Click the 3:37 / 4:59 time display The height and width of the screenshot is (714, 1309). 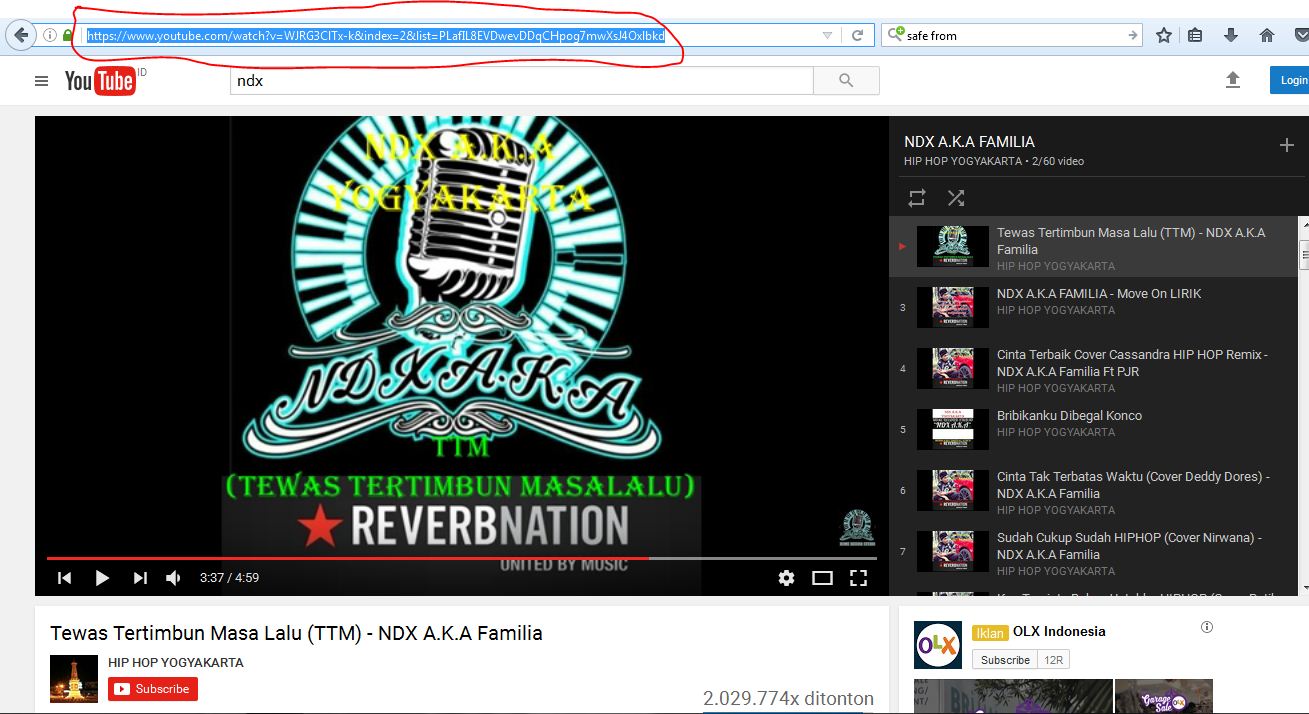coord(229,577)
